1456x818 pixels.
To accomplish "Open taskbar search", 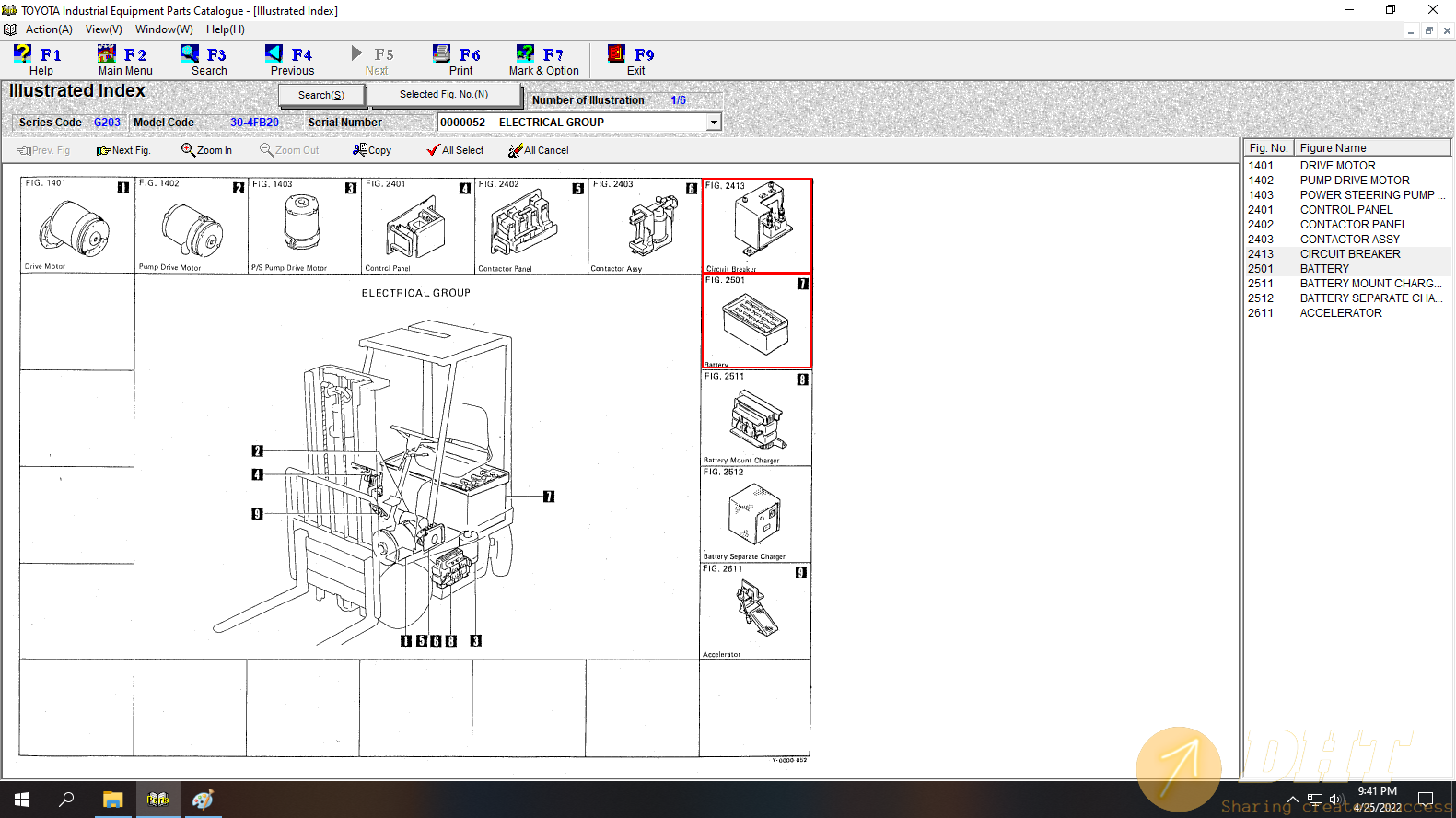I will [66, 800].
